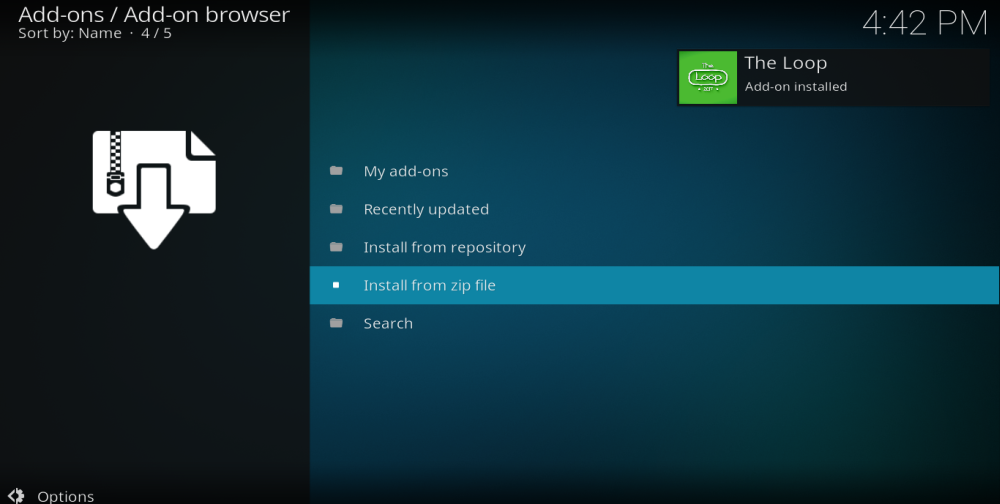Screen dimensions: 1000x504
Task: Open the Options button
Action: coord(51,496)
